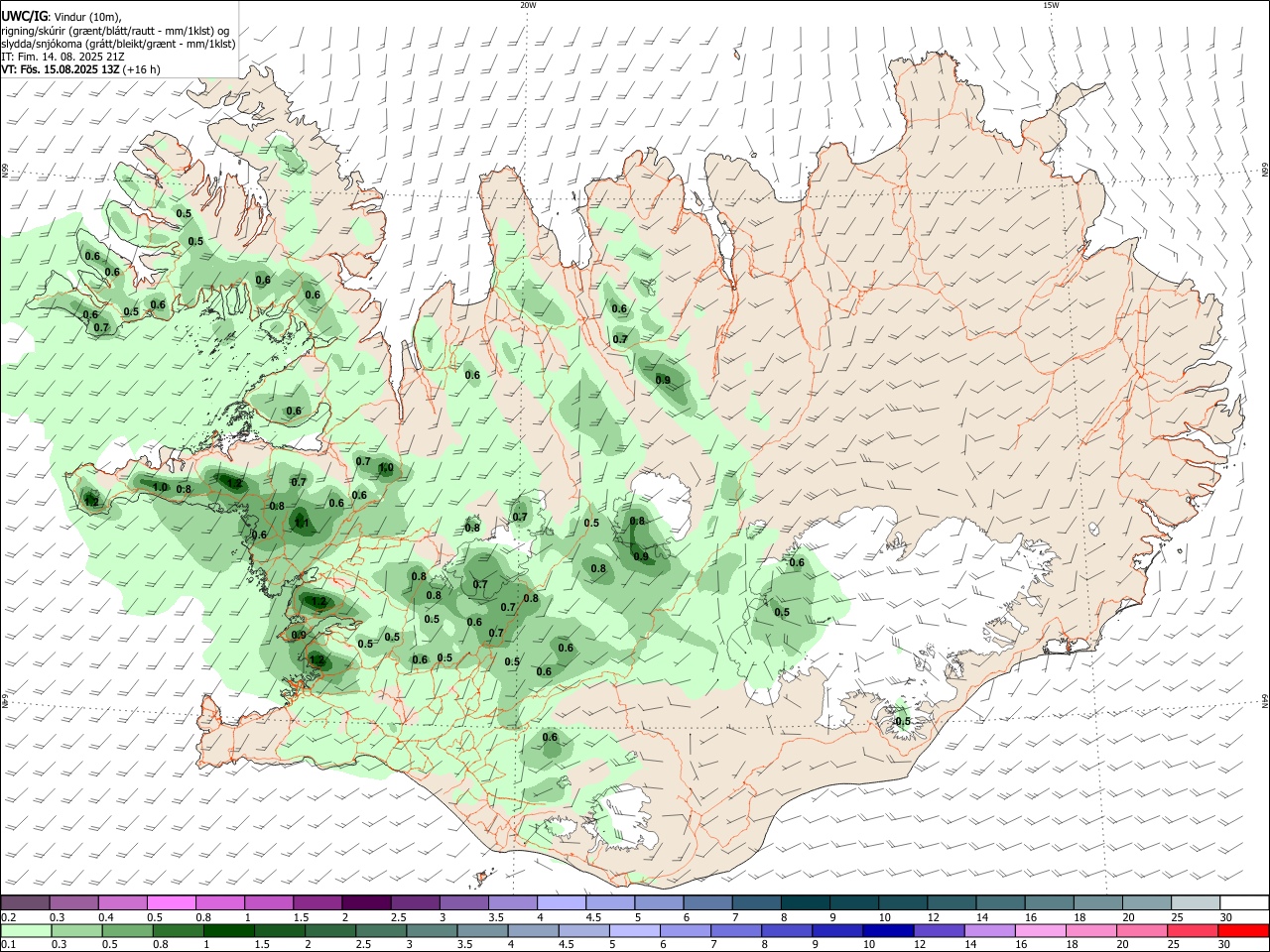The image size is (1270, 952).
Task: Pick the 1 darkest green swatch in the lower legend
Action: tap(228, 930)
